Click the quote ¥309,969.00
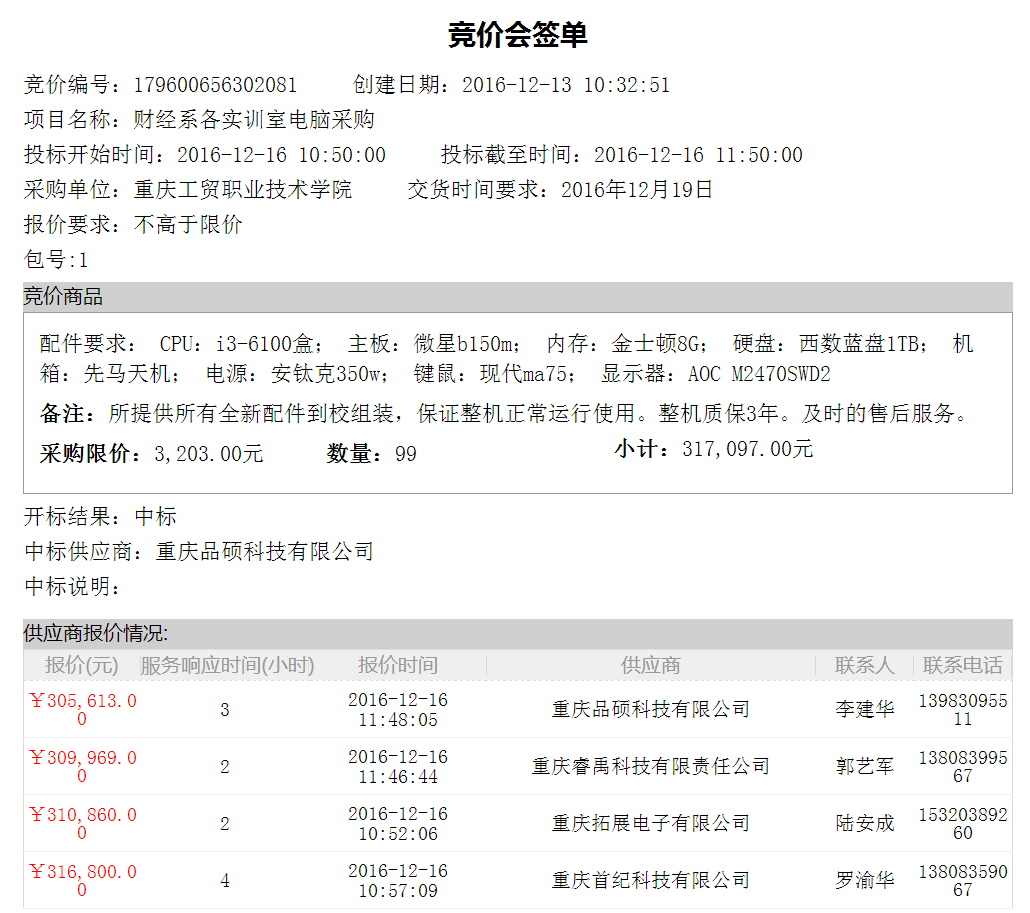 click(x=83, y=767)
